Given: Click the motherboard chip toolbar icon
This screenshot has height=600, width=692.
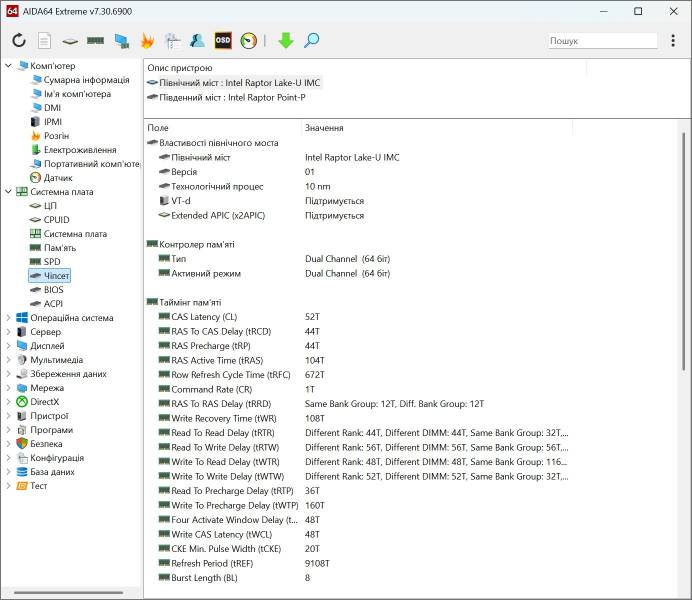Looking at the screenshot, I should (70, 41).
